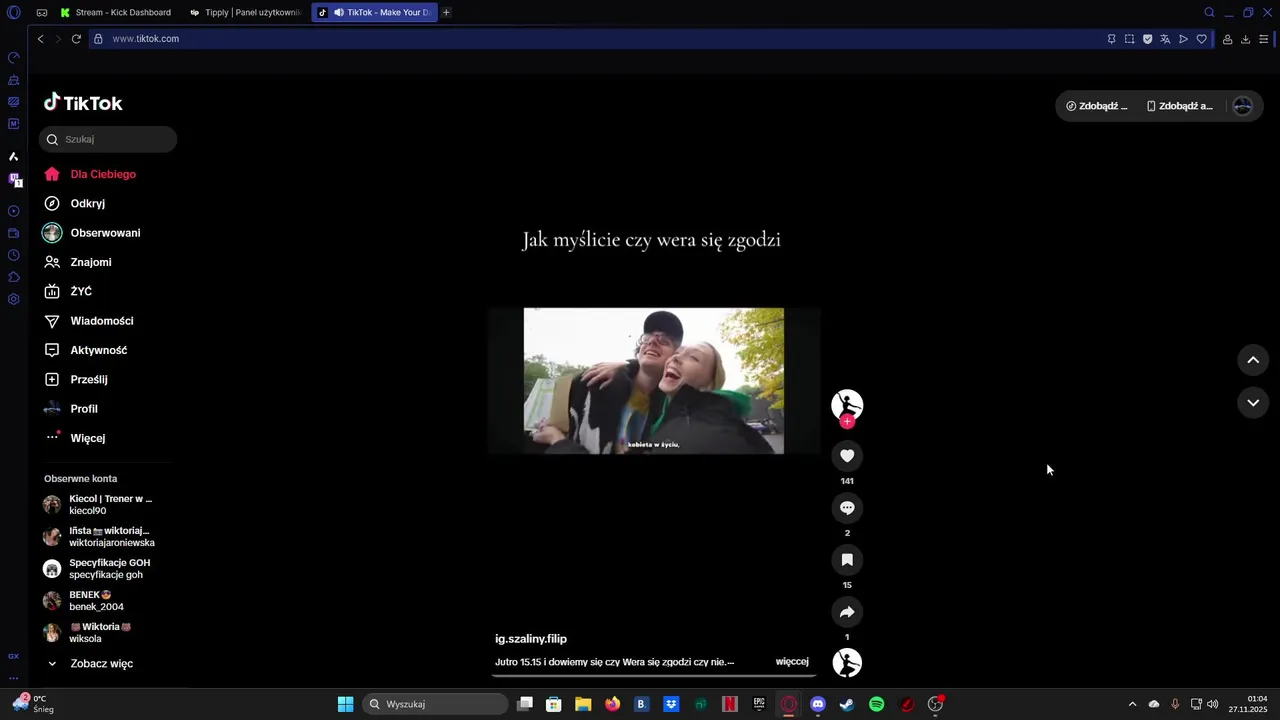
Task: Expand caption with więcej
Action: point(792,662)
